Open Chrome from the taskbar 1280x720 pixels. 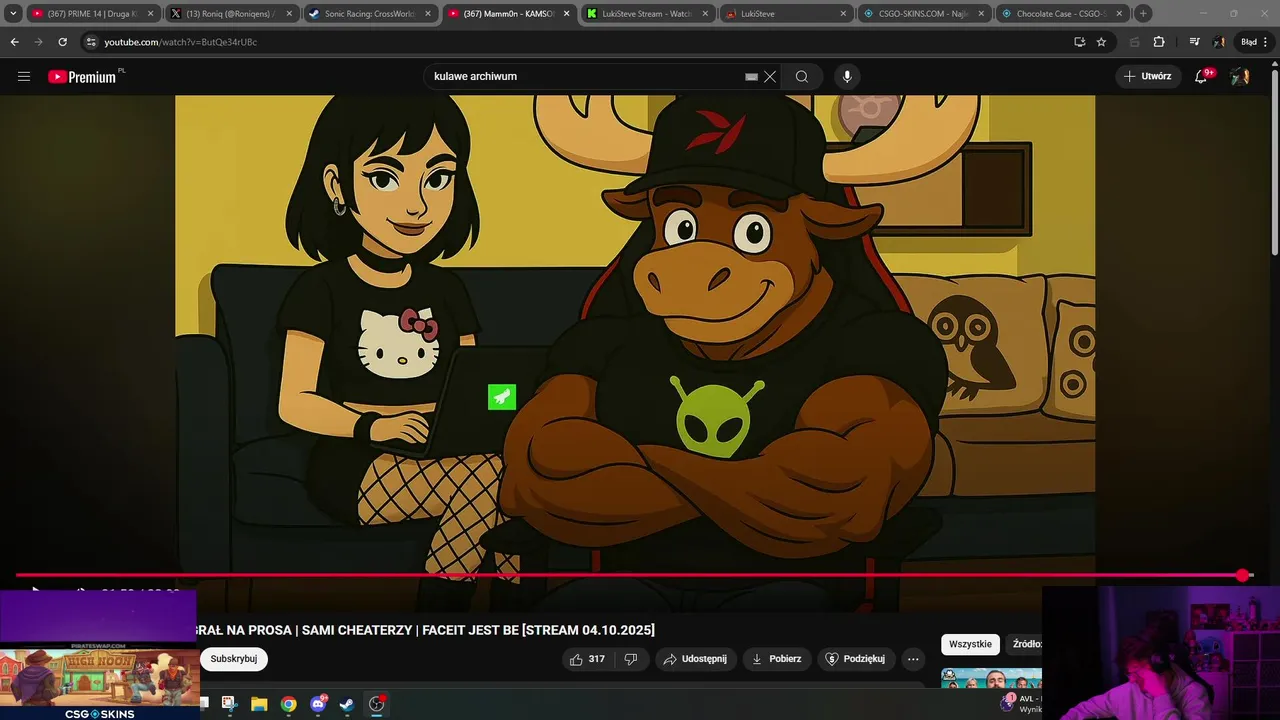point(288,704)
